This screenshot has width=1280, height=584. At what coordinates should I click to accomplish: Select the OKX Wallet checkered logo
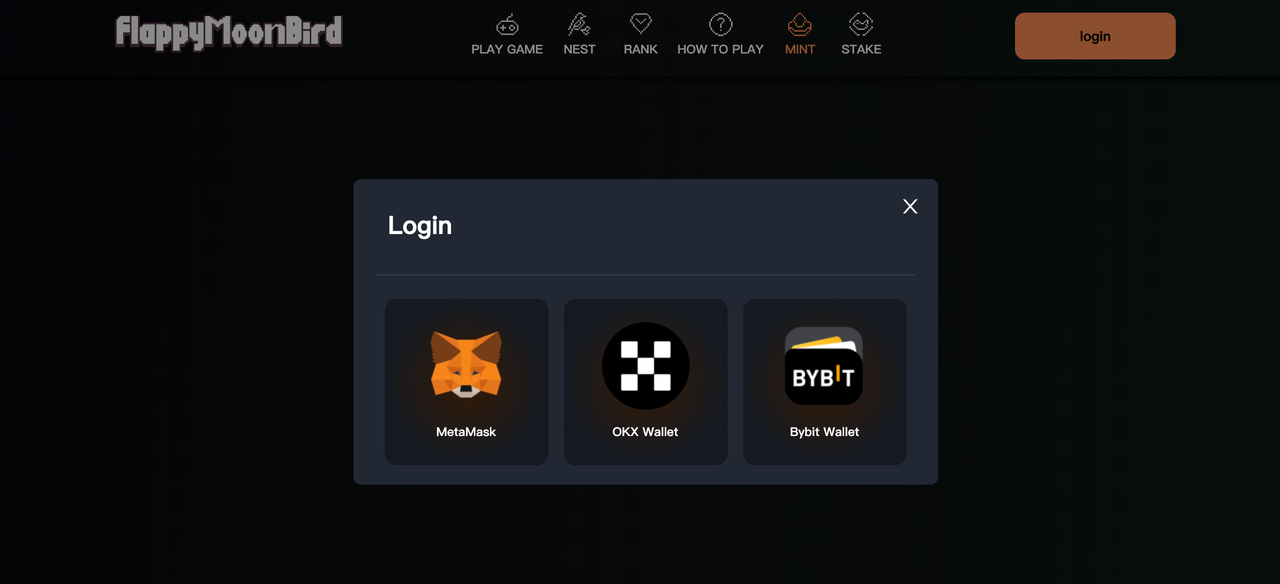click(645, 366)
